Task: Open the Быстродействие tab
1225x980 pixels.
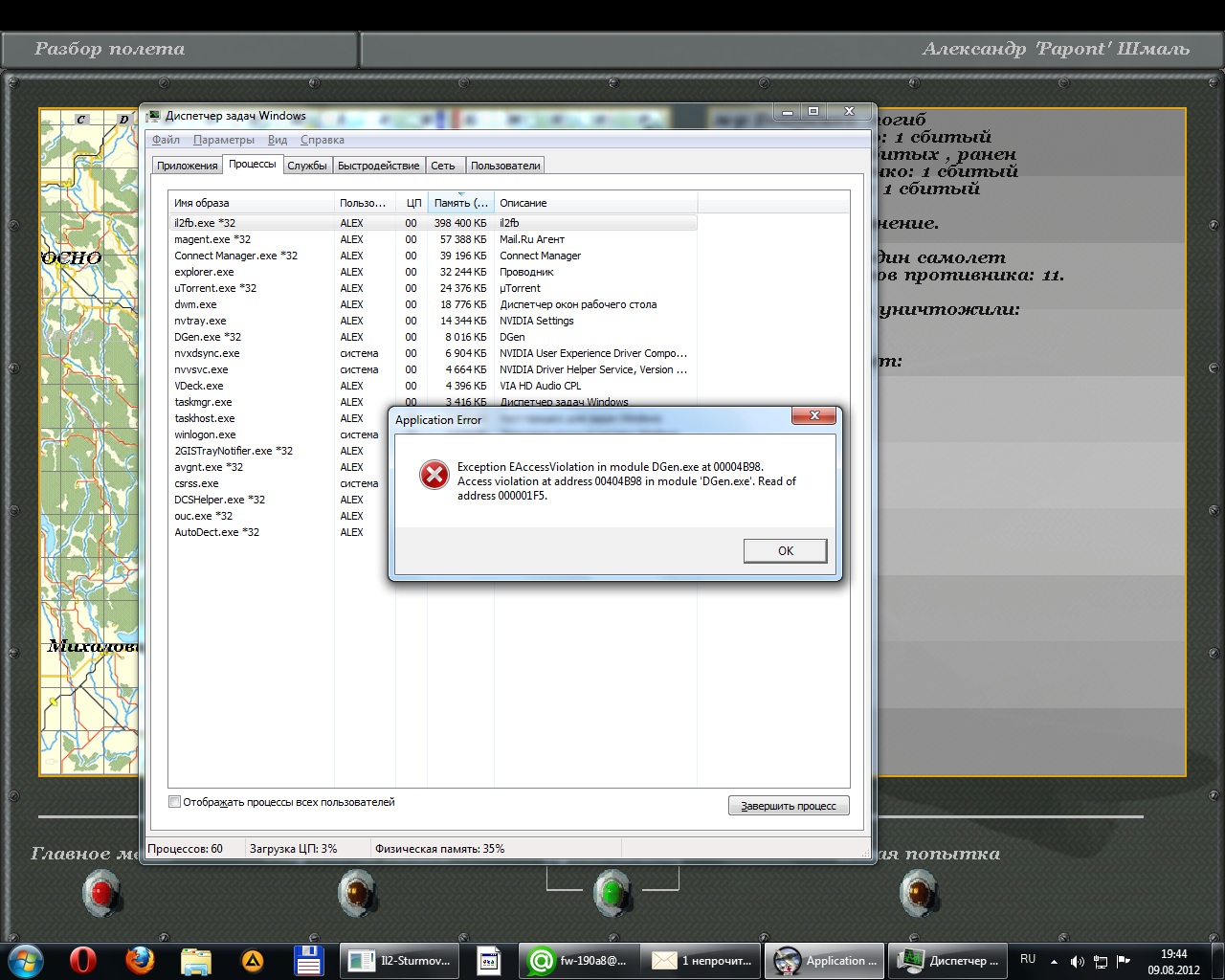Action: point(379,166)
